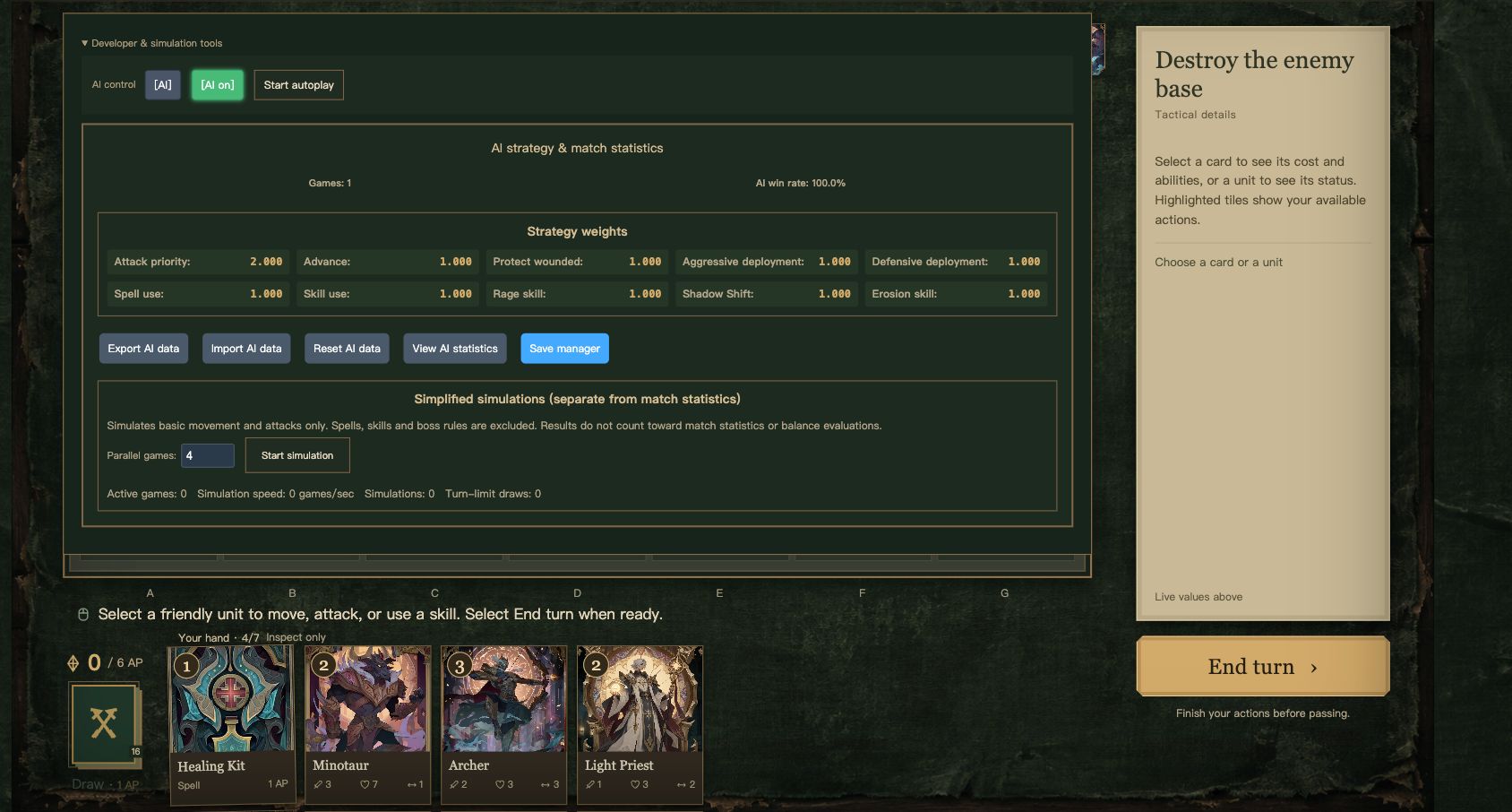Select the Archer card
Viewport: 1512px width, 812px height.
point(504,725)
